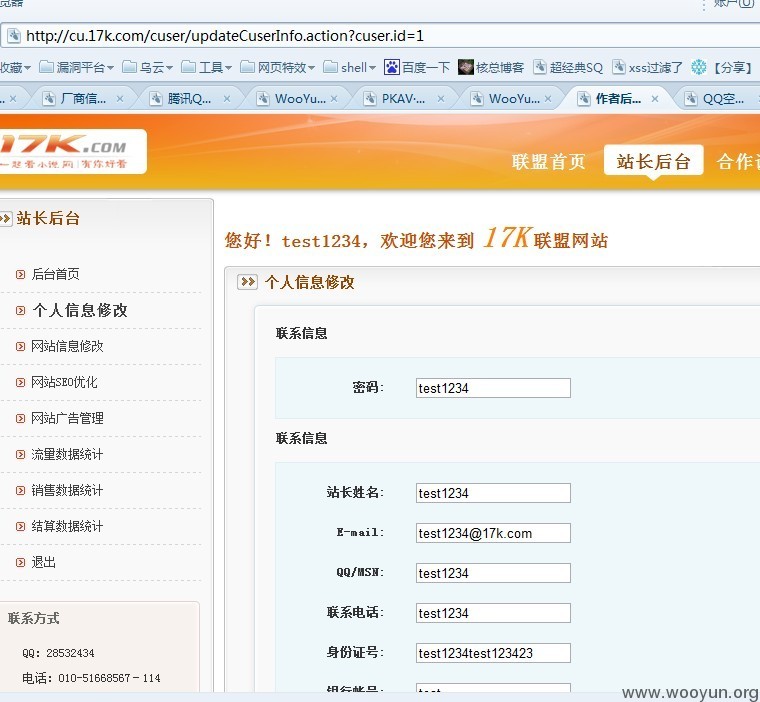Click 退出 to log out
The height and width of the screenshot is (702, 760).
(x=44, y=562)
